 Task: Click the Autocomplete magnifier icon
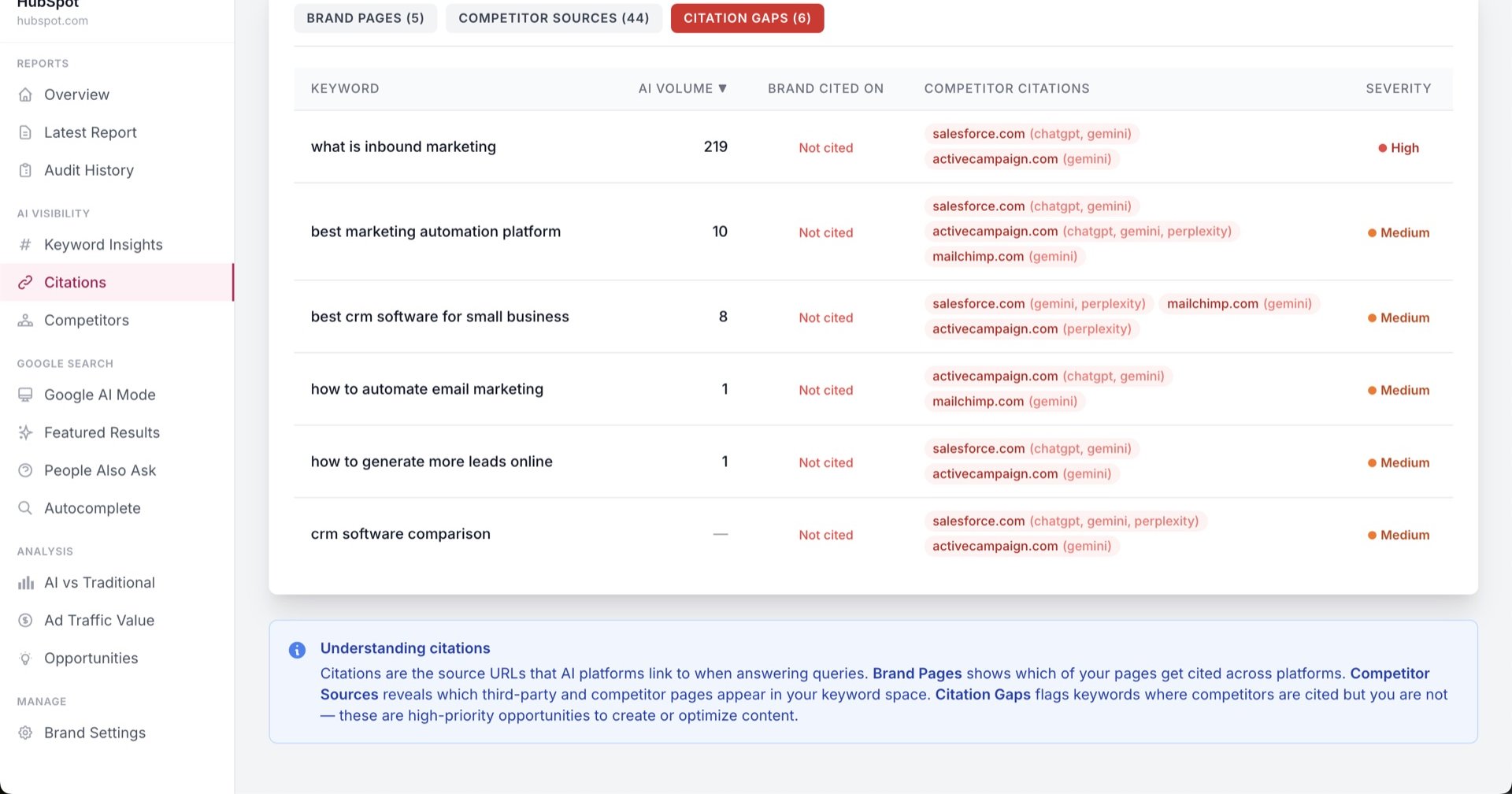tap(25, 508)
